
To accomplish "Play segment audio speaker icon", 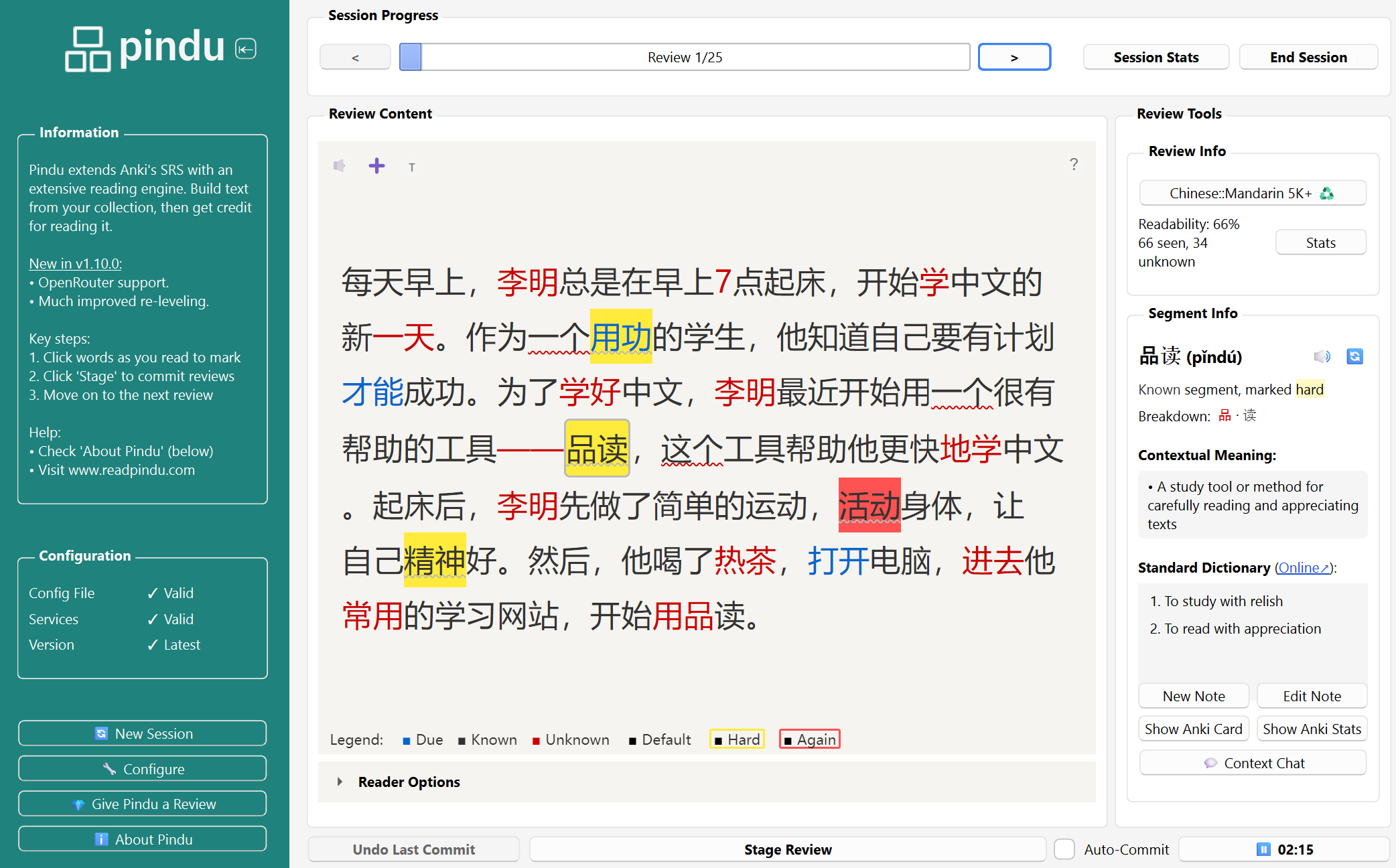I will coord(1321,356).
